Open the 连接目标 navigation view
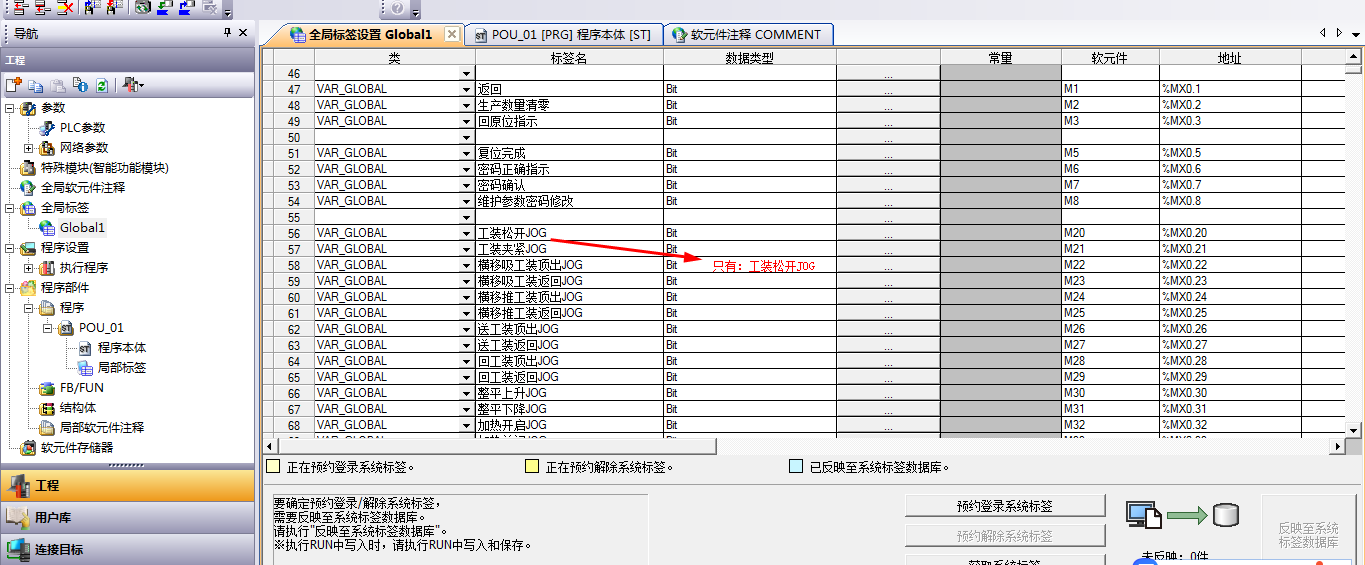 [59, 549]
